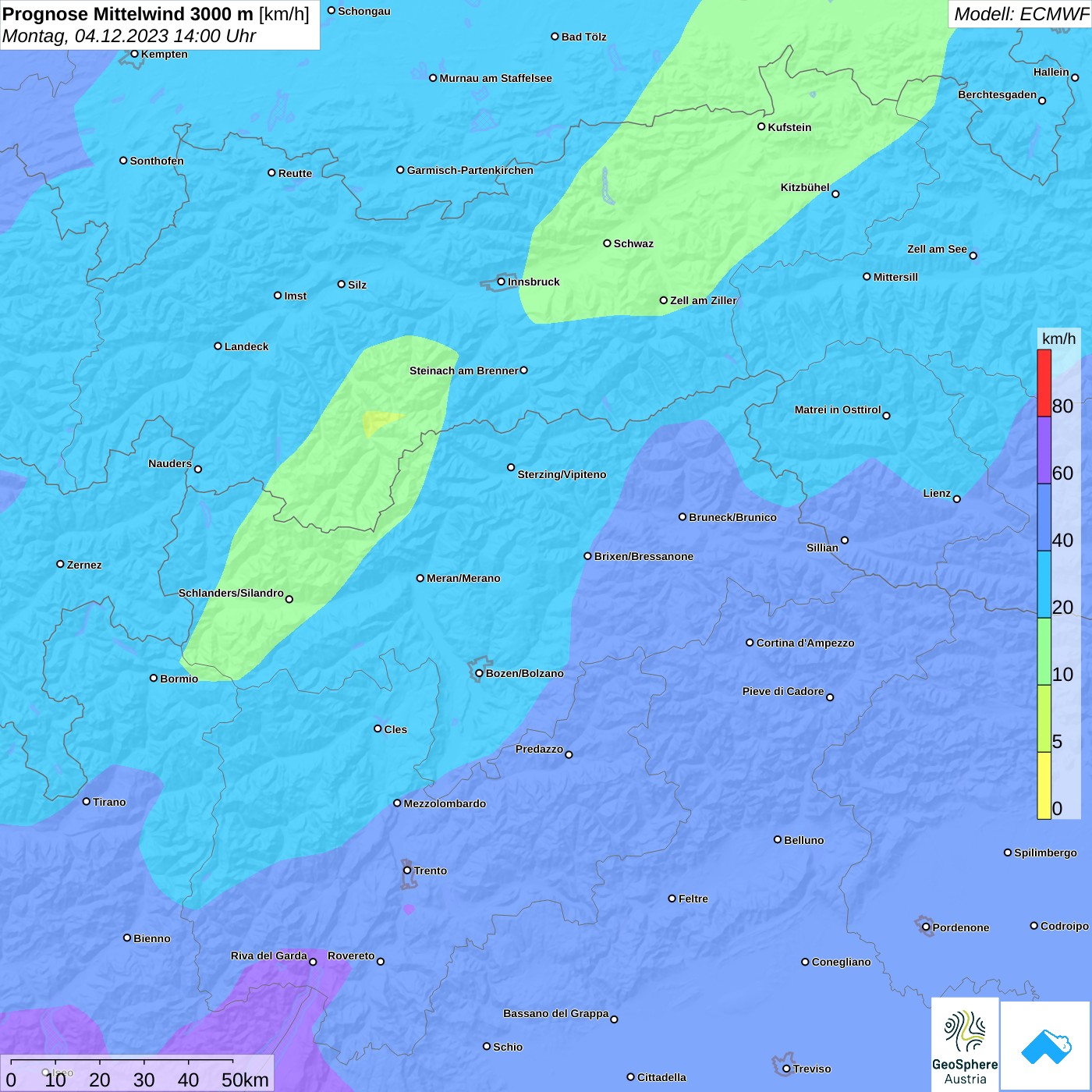Image resolution: width=1092 pixels, height=1092 pixels.
Task: Click the Predazzo label
Action: (x=539, y=749)
